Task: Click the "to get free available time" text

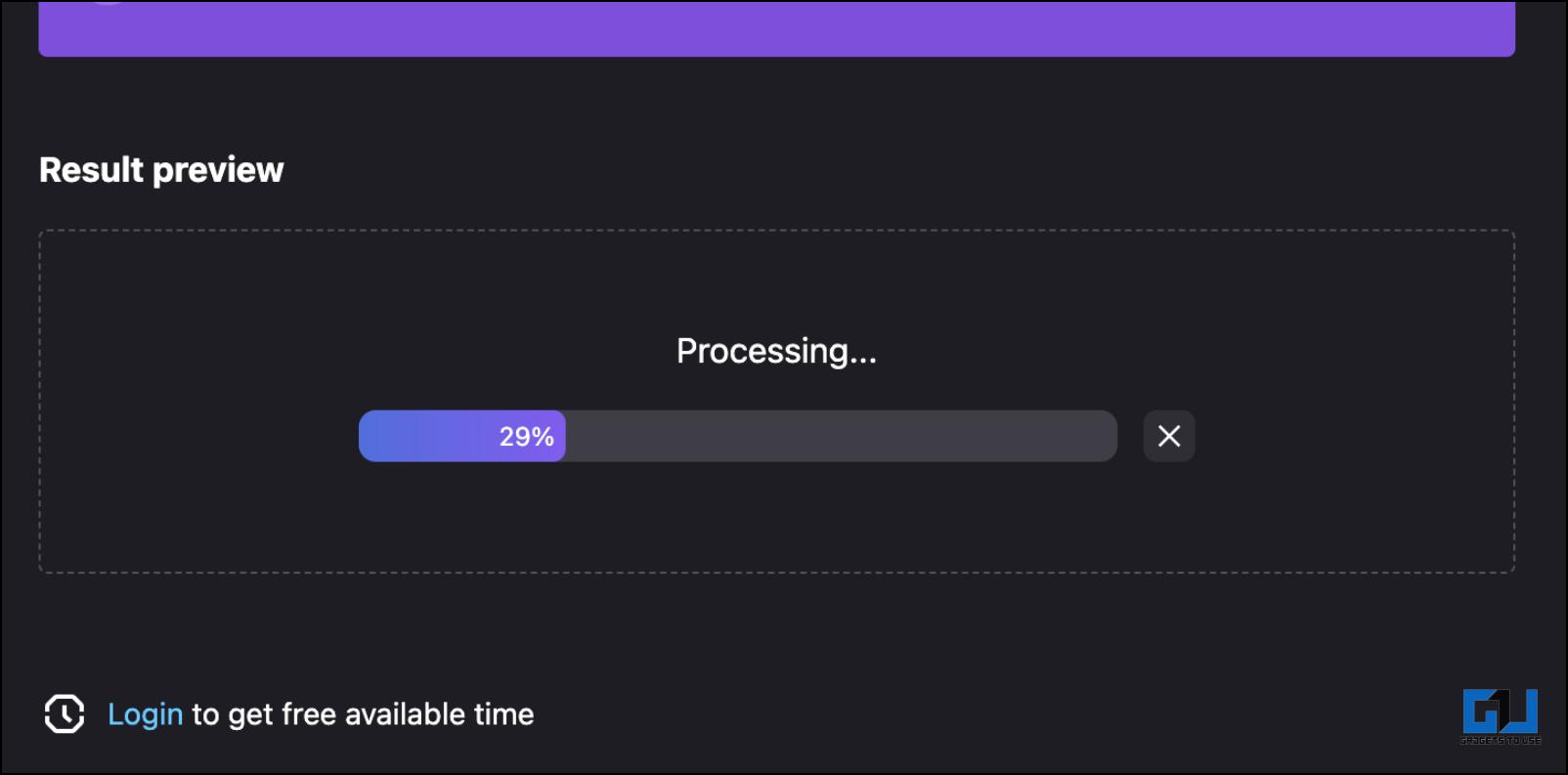Action: click(x=363, y=714)
